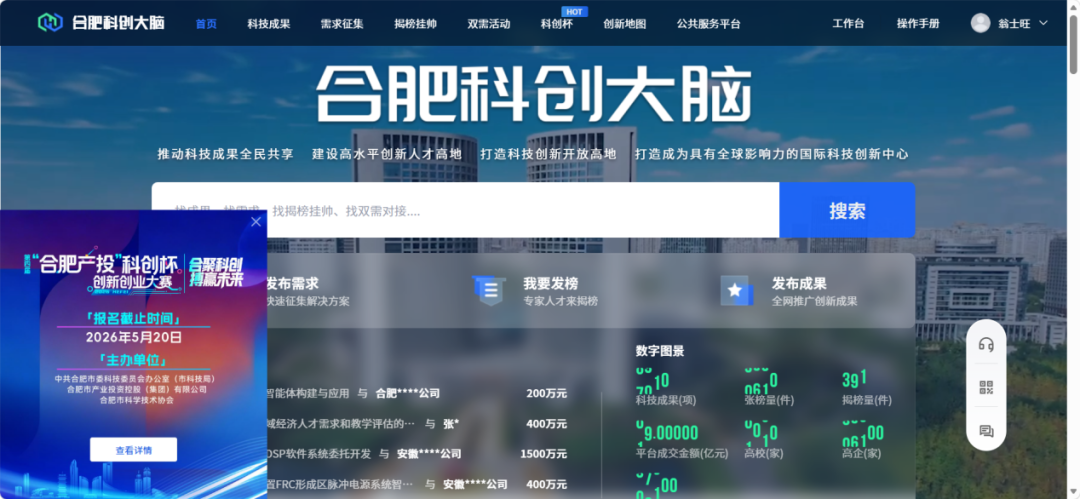The height and width of the screenshot is (499, 1080).
Task: Click the 合肥****公司 200万元 row
Action: (417, 394)
